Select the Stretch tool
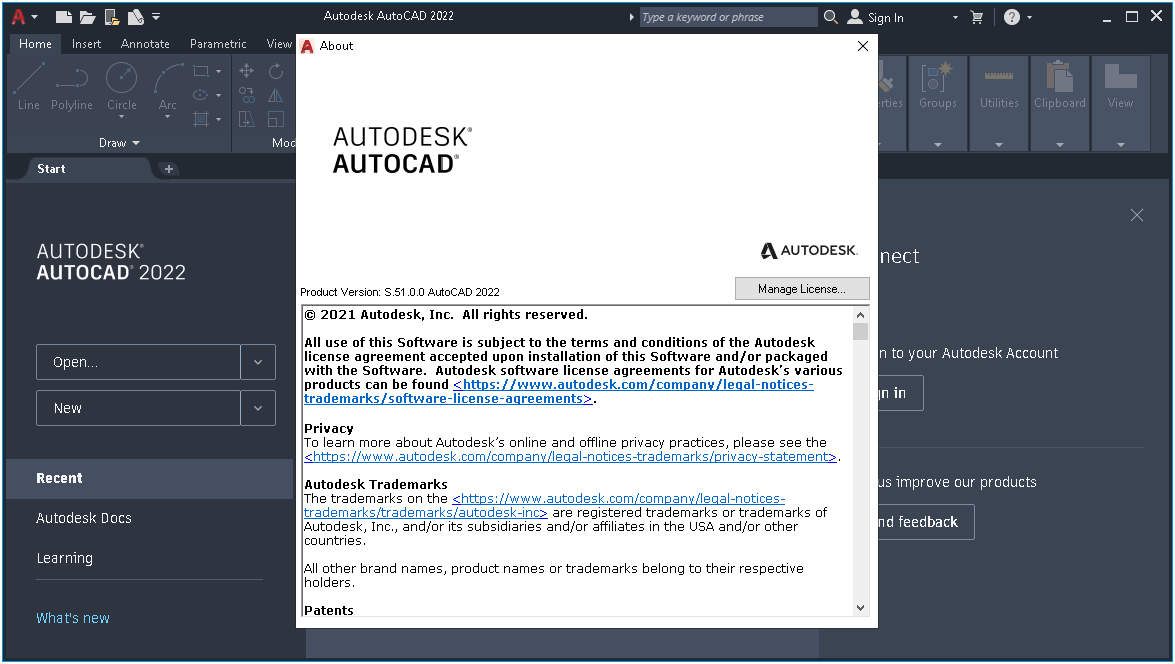This screenshot has width=1175, height=664. tap(247, 119)
